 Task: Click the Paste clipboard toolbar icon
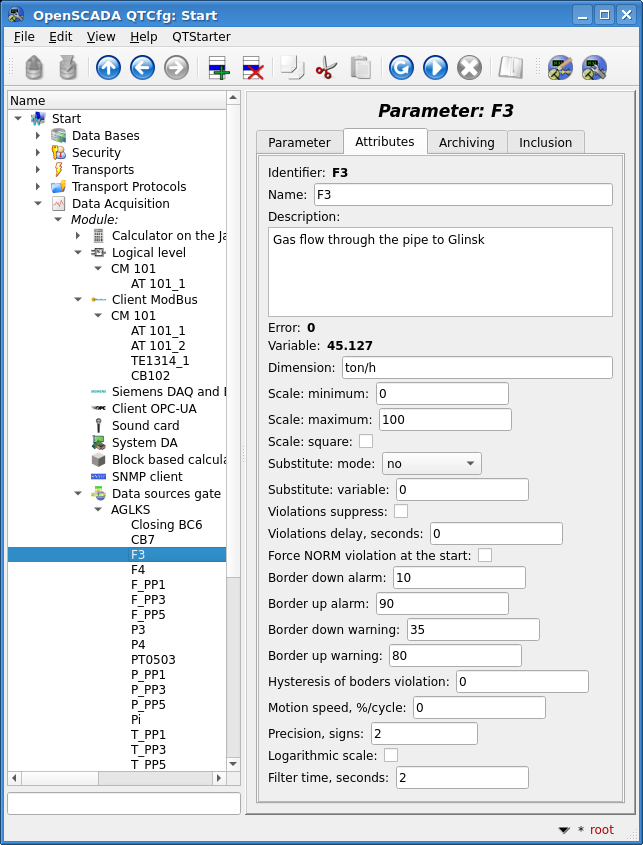coord(360,68)
